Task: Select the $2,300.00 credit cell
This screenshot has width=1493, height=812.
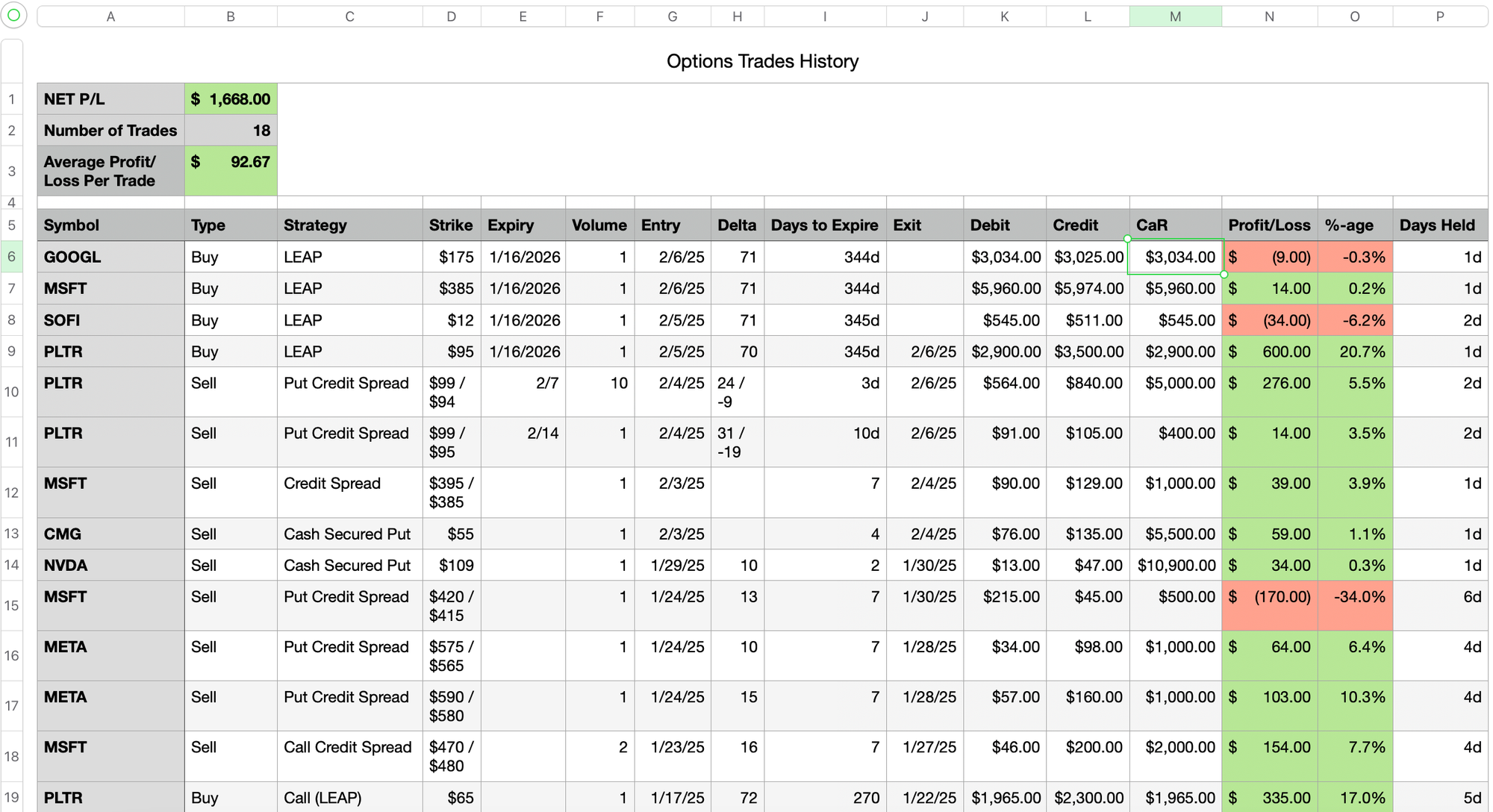Action: click(1088, 797)
